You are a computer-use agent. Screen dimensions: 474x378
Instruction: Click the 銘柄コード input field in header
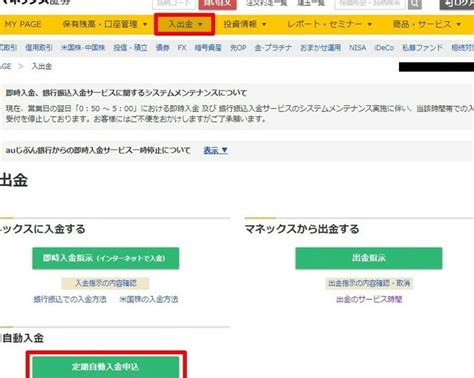[174, 3]
